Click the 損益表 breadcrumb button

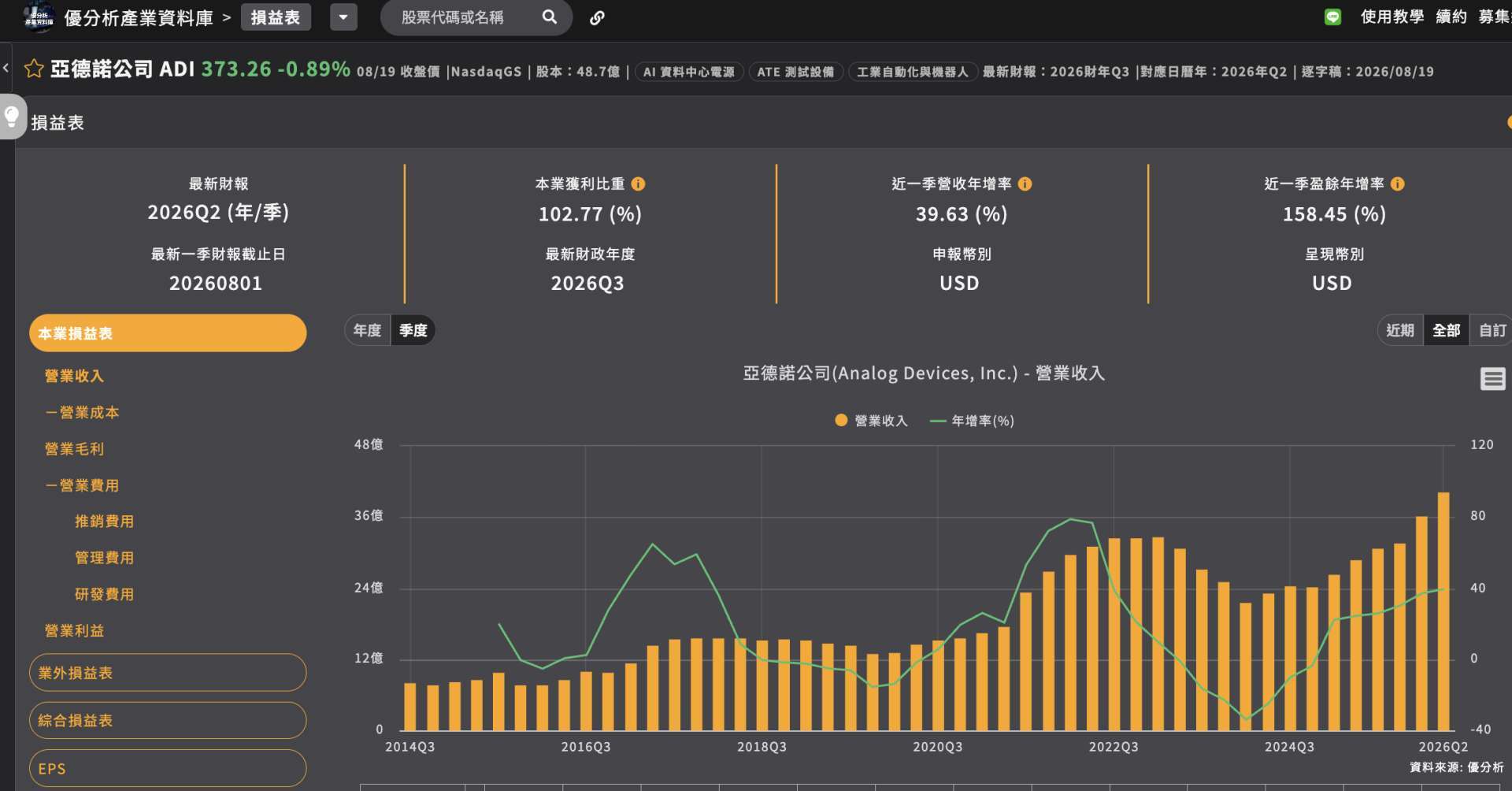pos(276,17)
